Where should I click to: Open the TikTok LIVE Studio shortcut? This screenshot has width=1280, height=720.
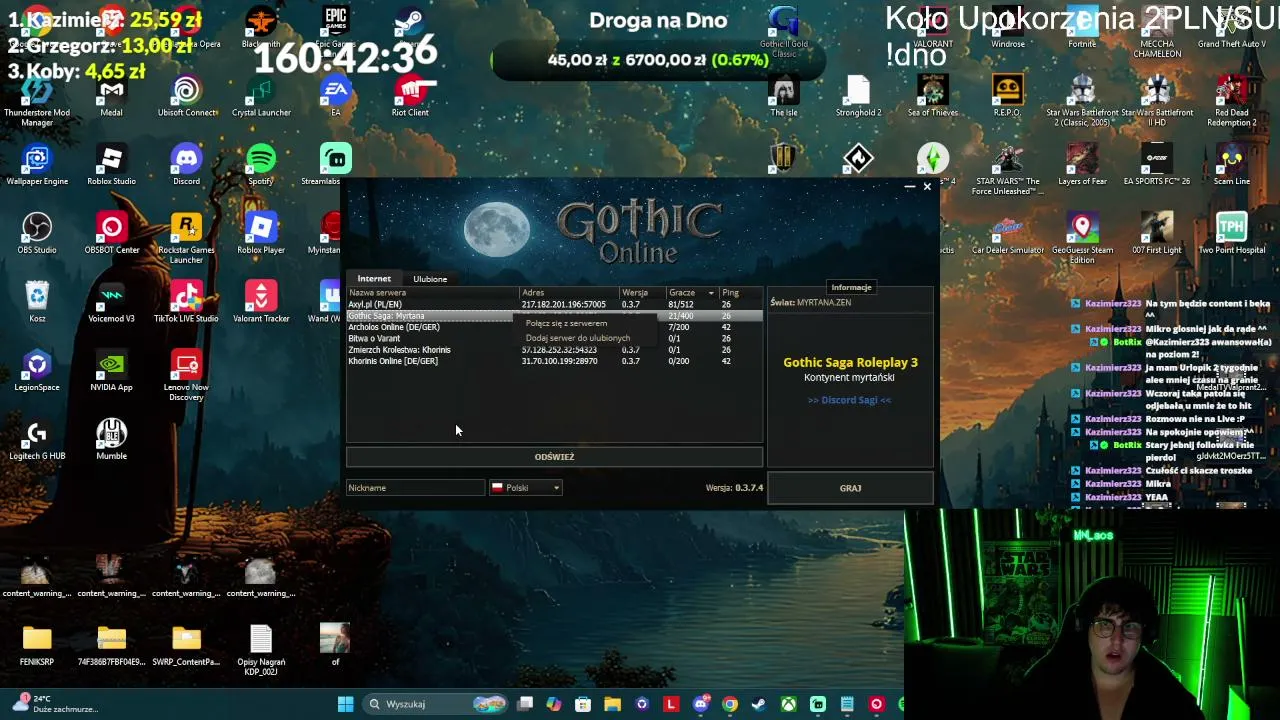[x=186, y=303]
